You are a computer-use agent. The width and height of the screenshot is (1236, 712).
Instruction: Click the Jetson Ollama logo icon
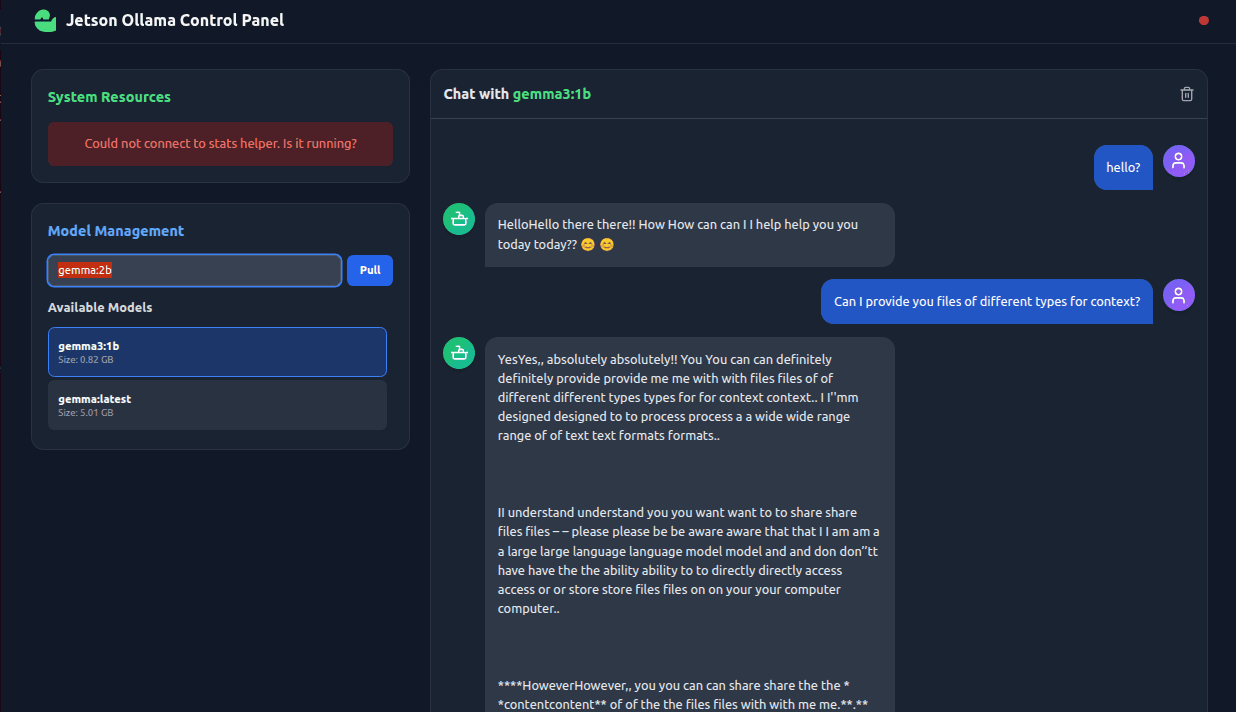pos(45,20)
